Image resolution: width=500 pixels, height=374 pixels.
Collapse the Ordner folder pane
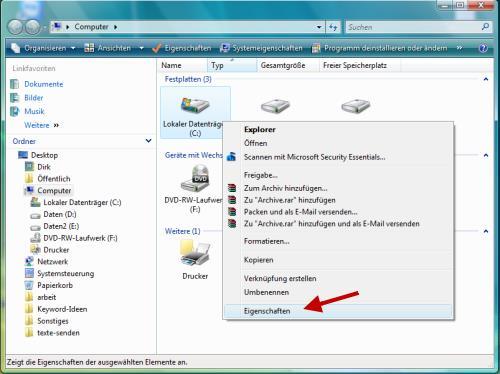pos(149,141)
